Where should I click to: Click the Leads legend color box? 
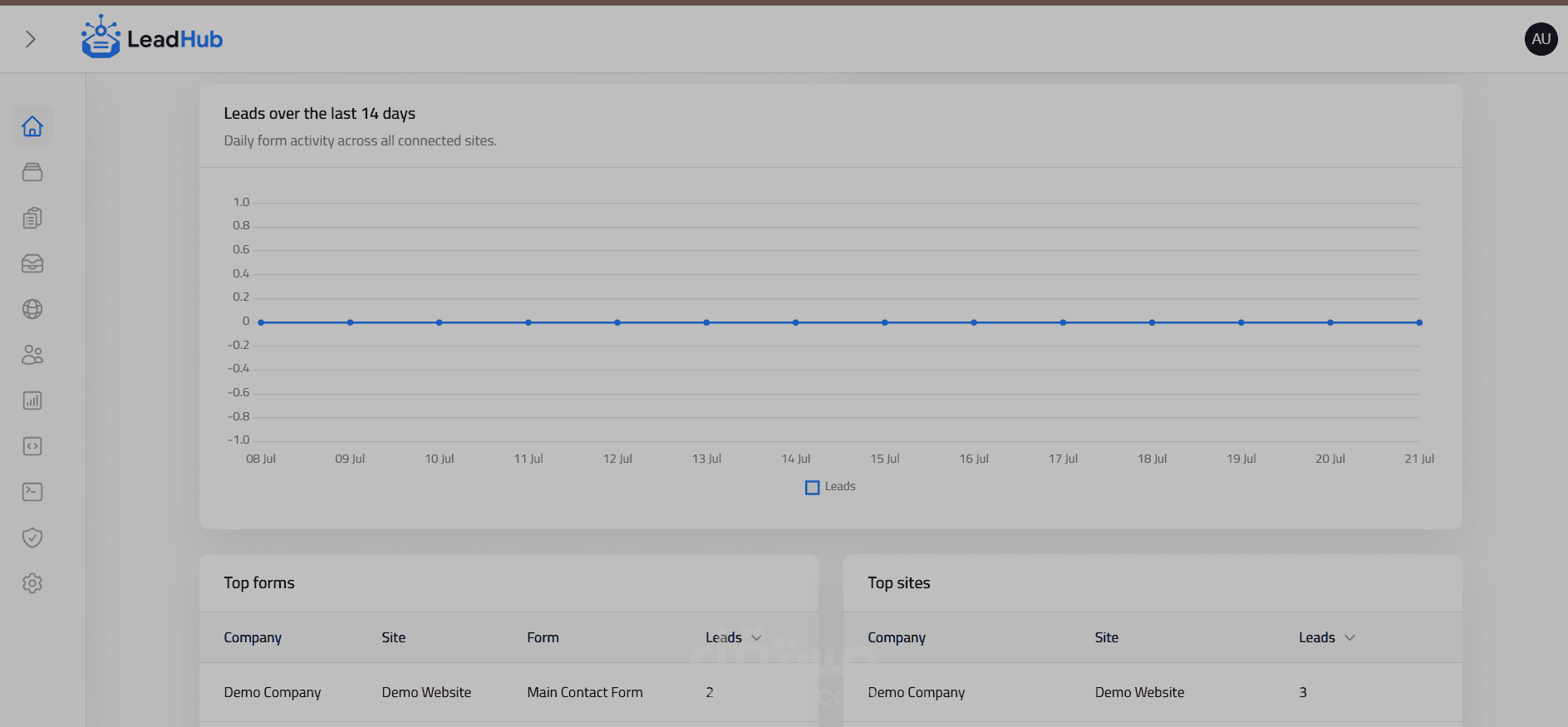[812, 488]
